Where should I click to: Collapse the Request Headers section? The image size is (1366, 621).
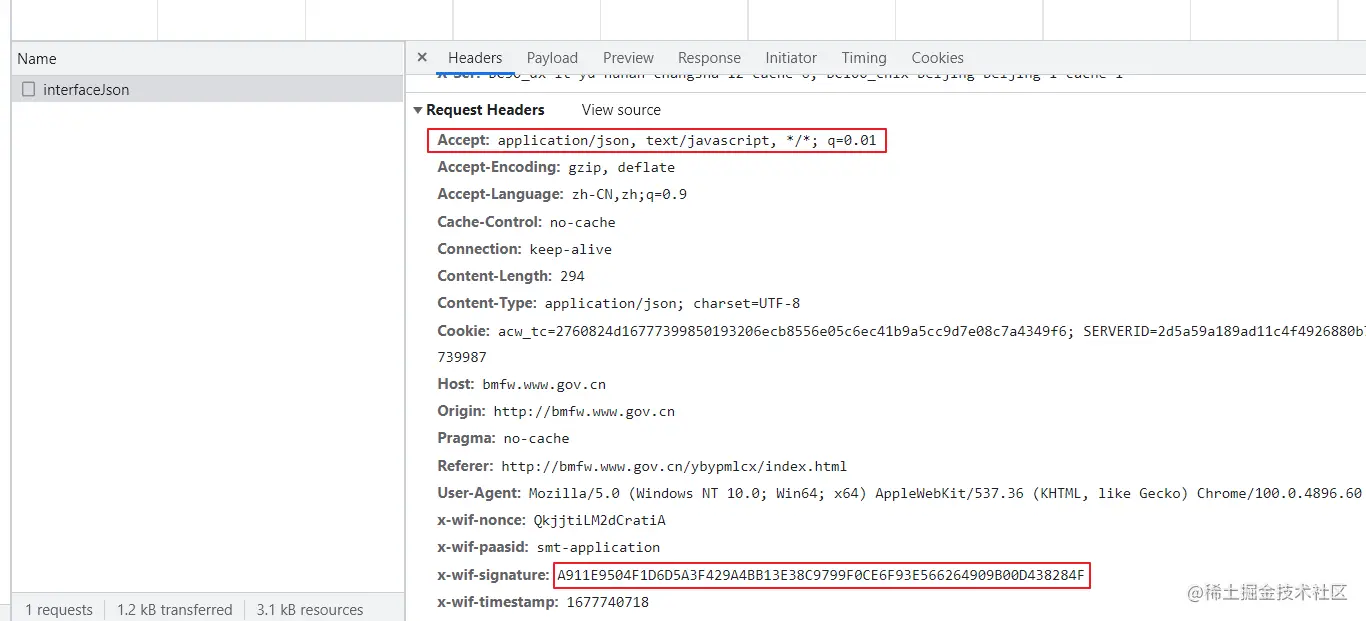coord(418,110)
